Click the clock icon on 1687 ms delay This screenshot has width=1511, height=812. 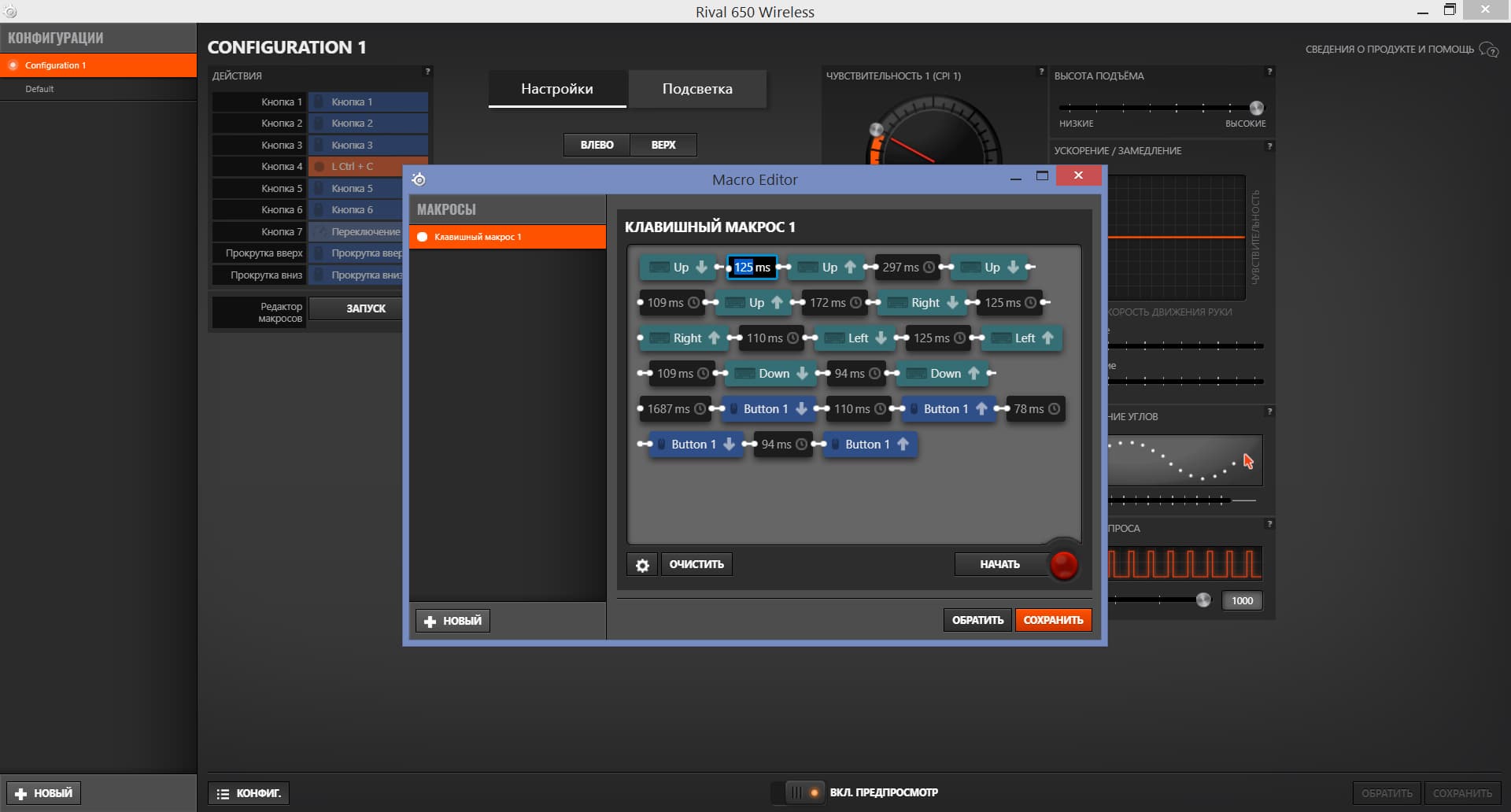click(700, 409)
